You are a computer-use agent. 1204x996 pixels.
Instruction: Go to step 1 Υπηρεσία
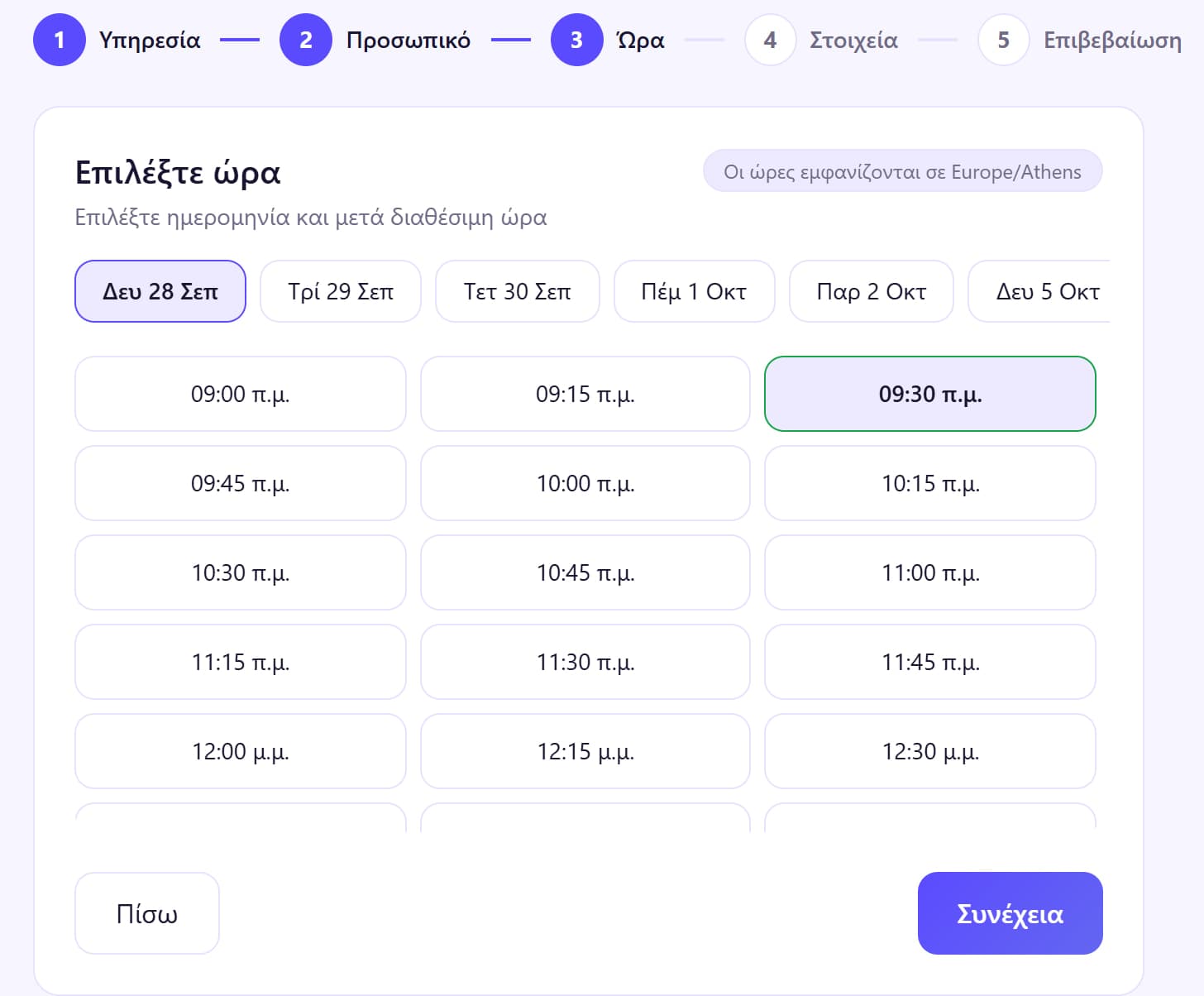117,40
